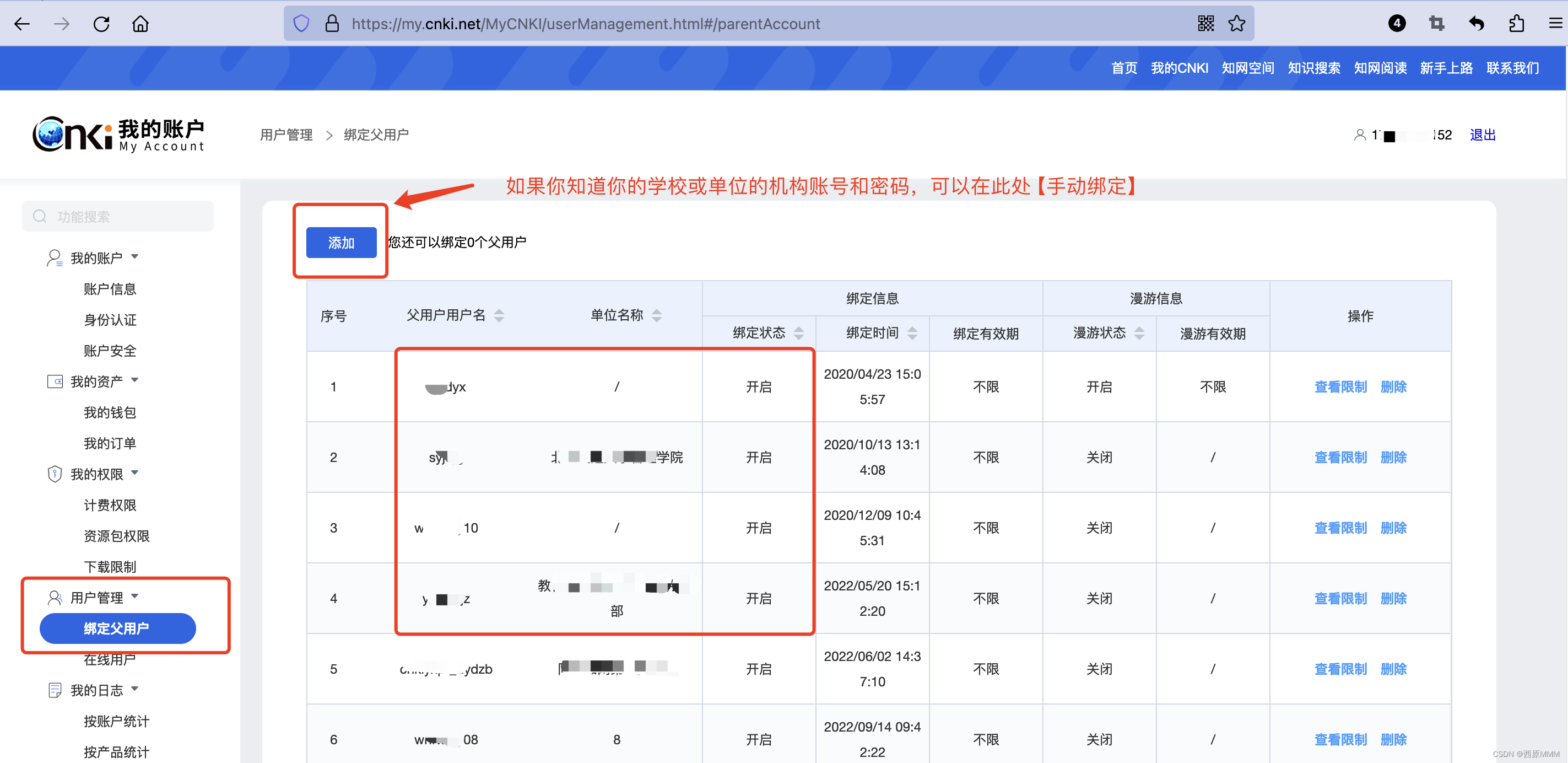Click 删除 link in row 1

(1393, 386)
